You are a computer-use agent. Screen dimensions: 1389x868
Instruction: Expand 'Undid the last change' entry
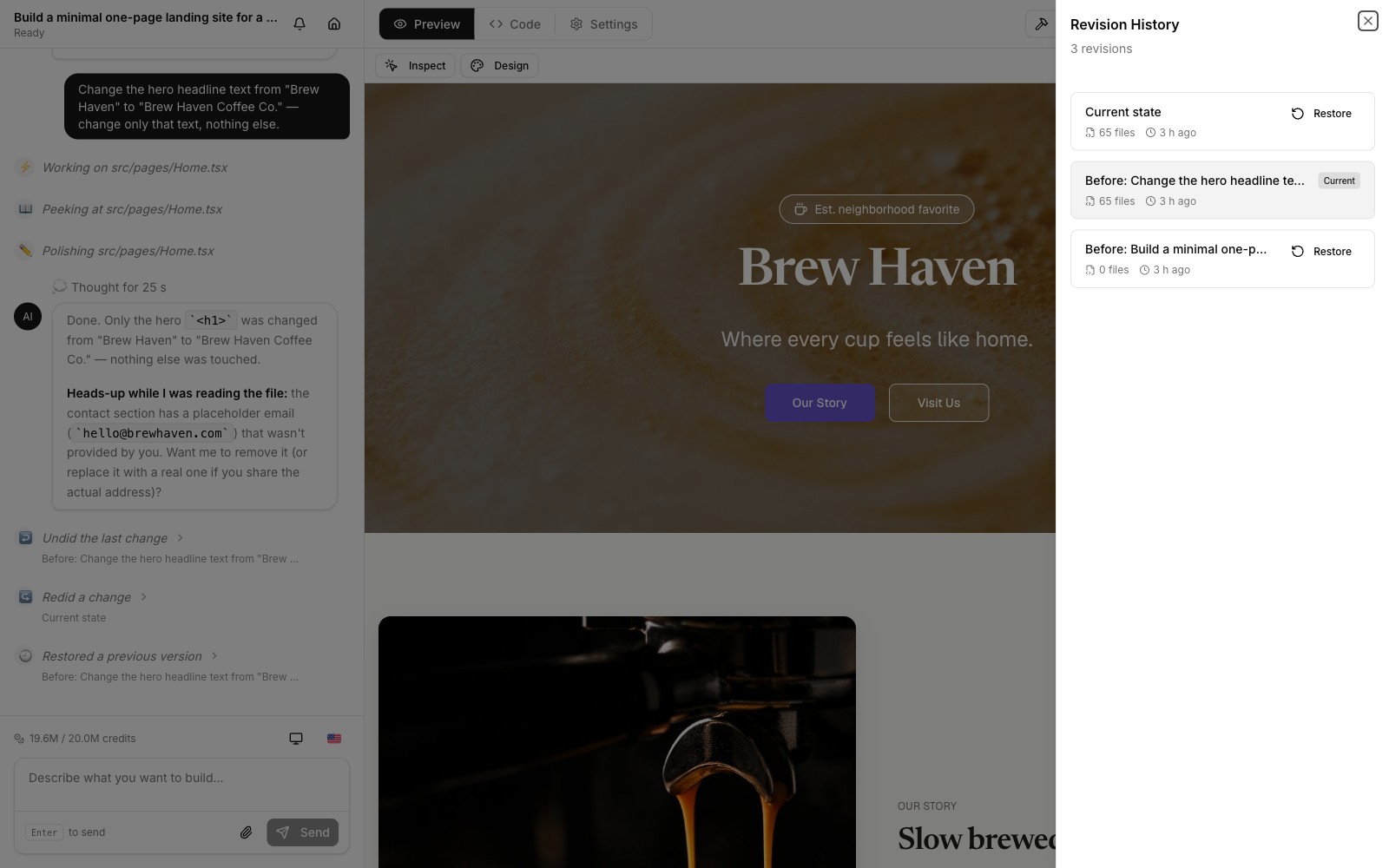(x=113, y=538)
